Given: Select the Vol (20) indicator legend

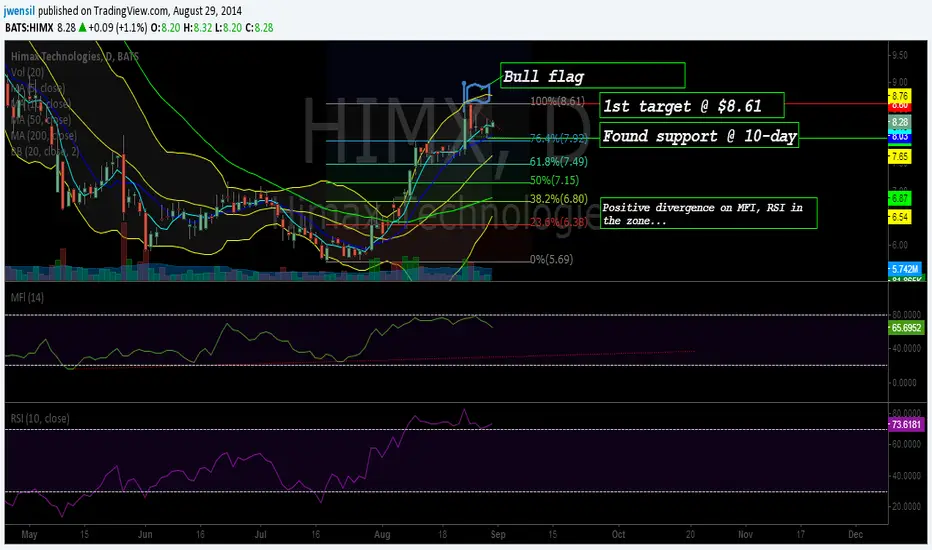Looking at the screenshot, I should point(27,72).
